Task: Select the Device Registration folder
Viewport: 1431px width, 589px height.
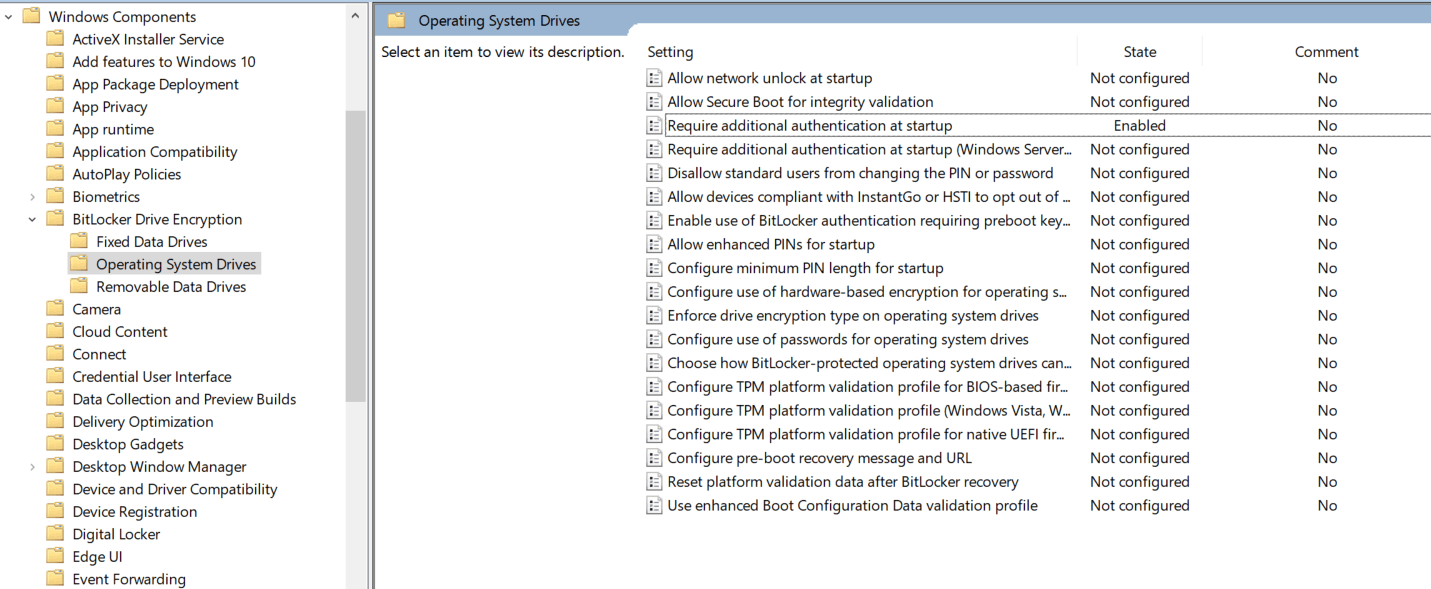Action: (135, 512)
